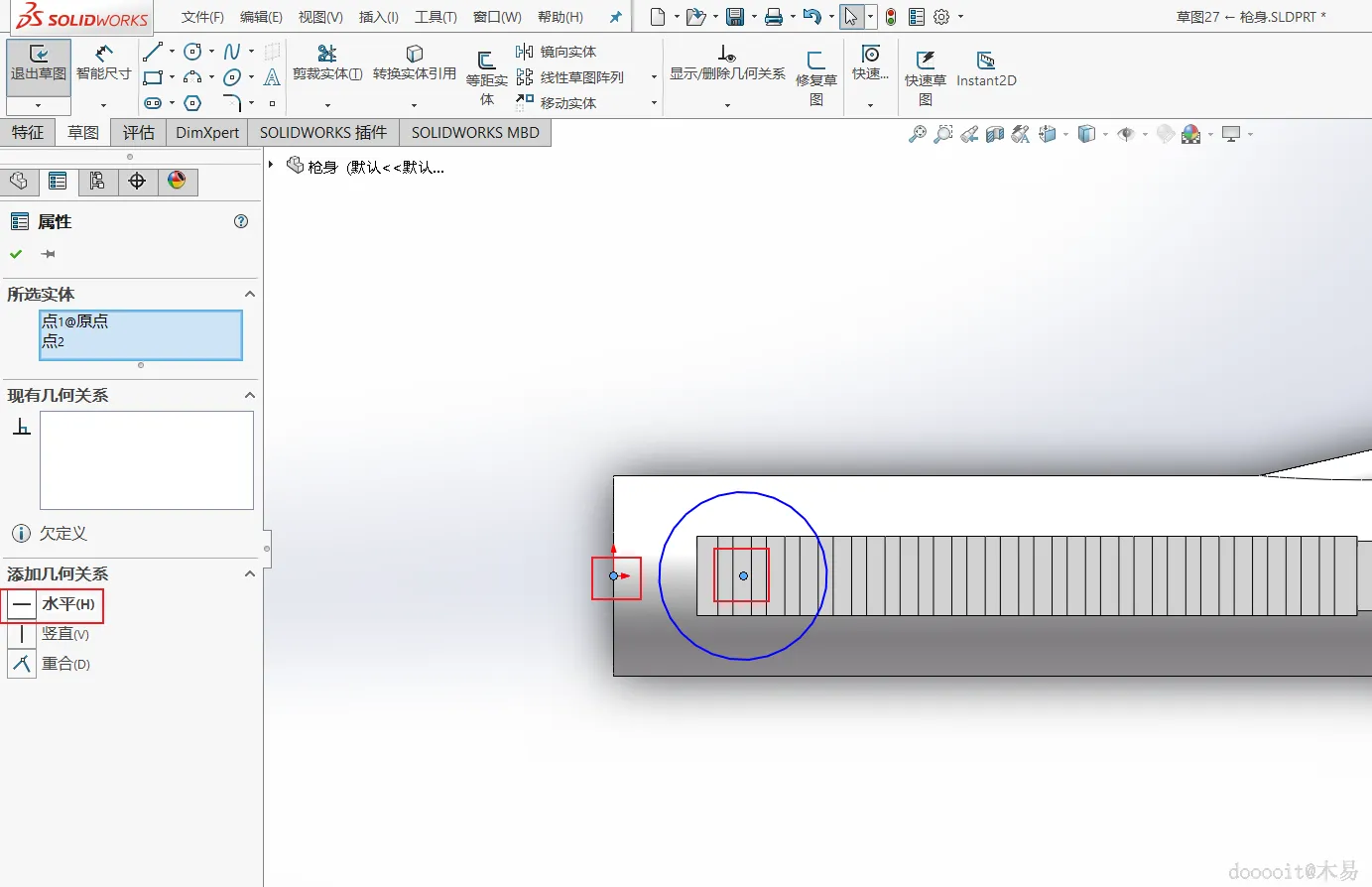Click the Save icon

(x=735, y=17)
